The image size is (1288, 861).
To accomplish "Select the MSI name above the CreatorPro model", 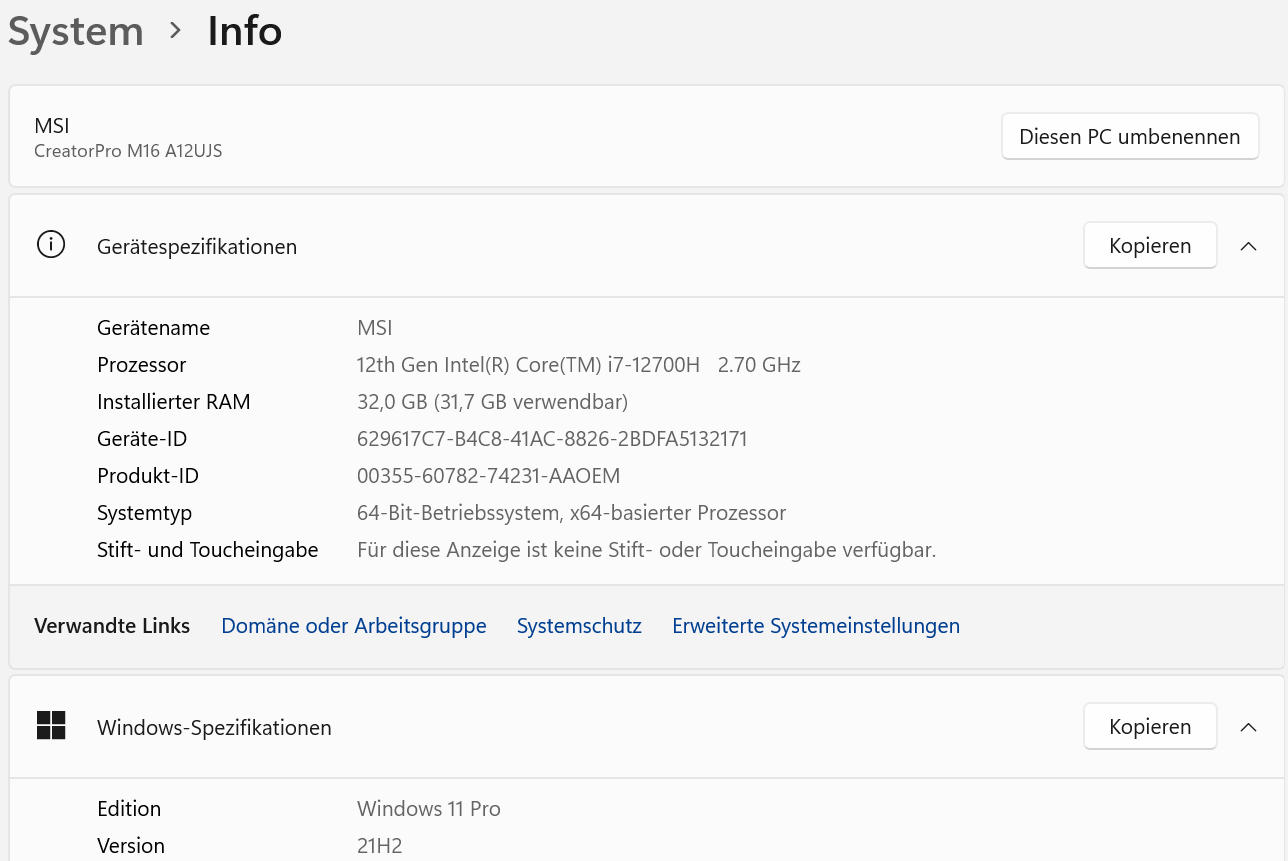I will (x=52, y=126).
